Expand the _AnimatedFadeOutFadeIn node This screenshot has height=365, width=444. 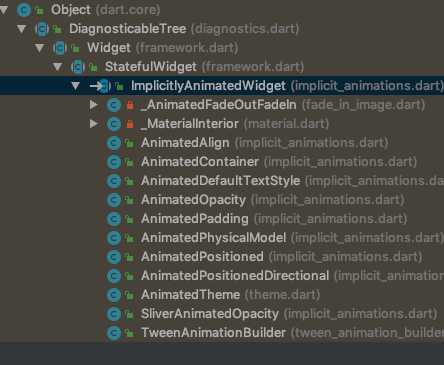point(94,105)
